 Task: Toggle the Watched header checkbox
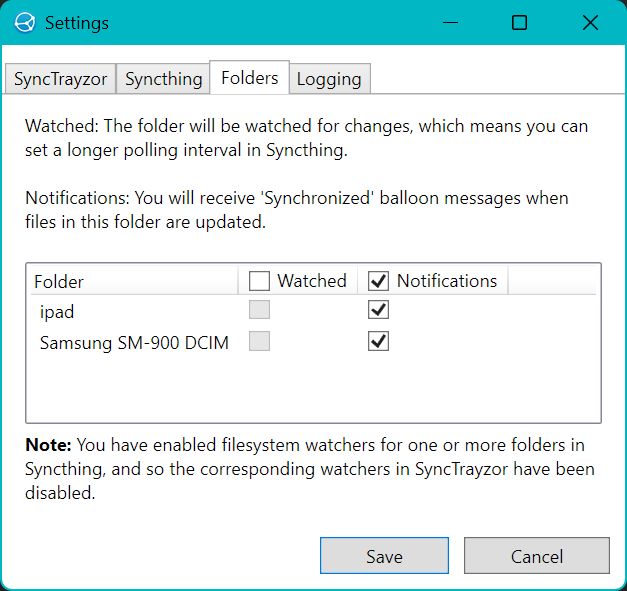point(259,281)
